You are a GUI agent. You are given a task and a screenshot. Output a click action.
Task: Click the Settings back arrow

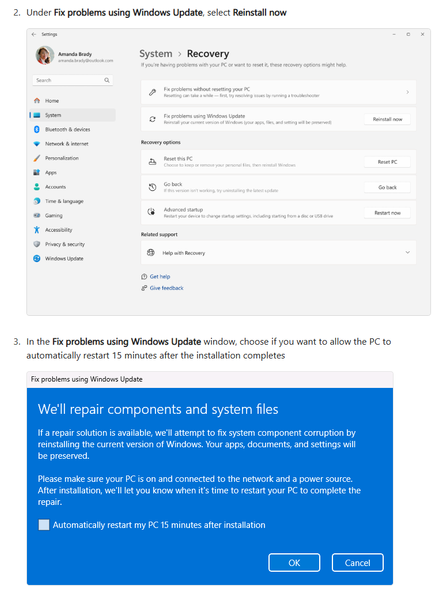34,34
